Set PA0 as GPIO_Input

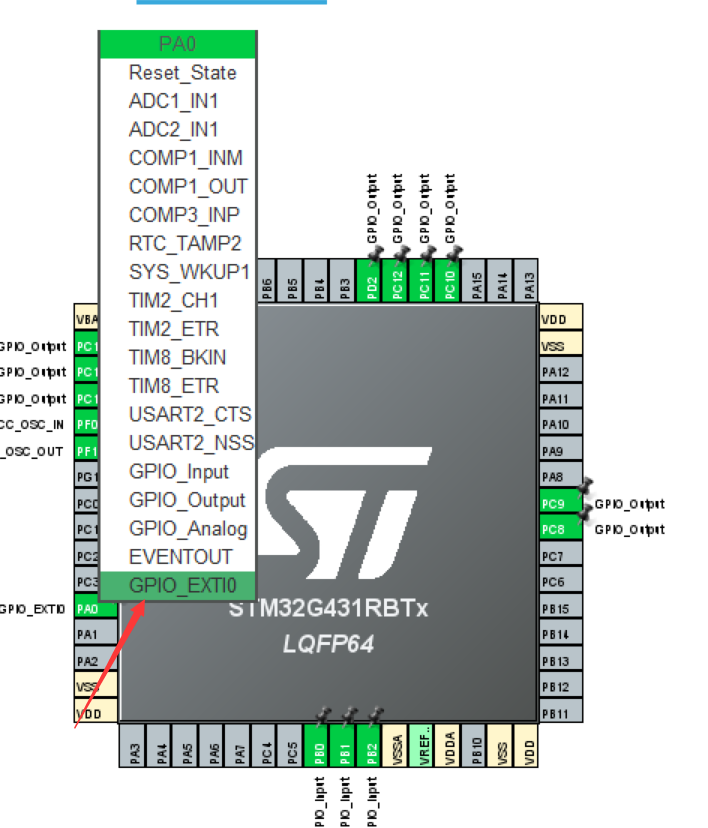tap(177, 472)
